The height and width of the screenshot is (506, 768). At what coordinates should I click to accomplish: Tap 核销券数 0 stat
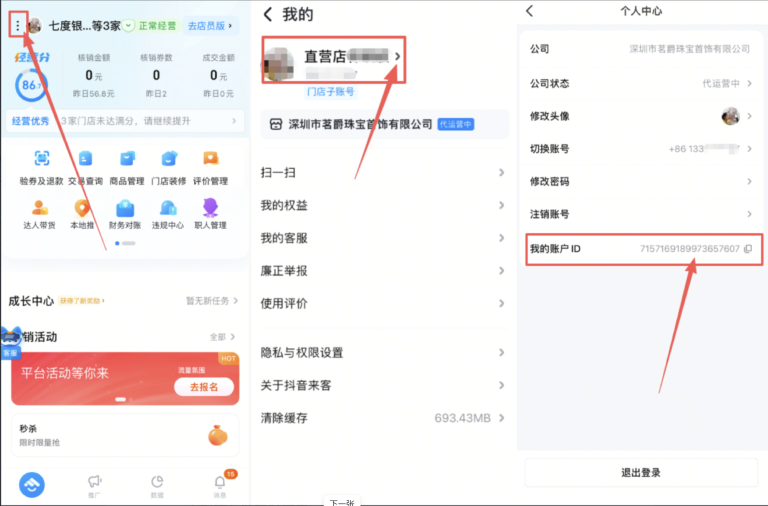click(156, 75)
